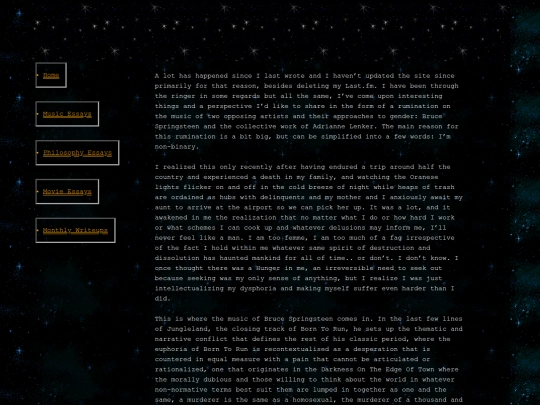Click the text "non-binary." ending the first paragraph
This screenshot has height=405, width=540.
click(177, 147)
